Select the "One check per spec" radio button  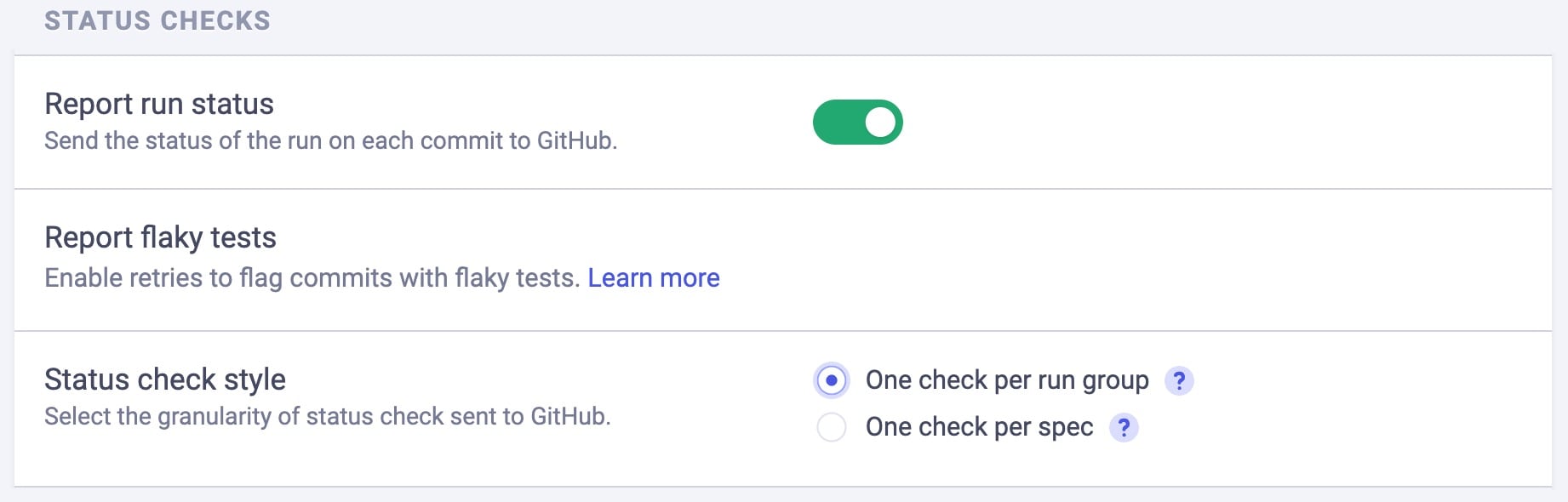pyautogui.click(x=831, y=427)
